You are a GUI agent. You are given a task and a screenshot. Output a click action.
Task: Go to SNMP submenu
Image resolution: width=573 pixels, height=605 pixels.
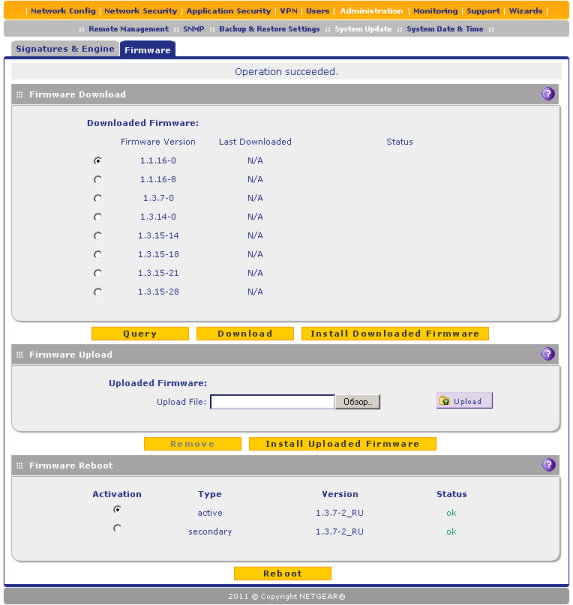tap(194, 29)
